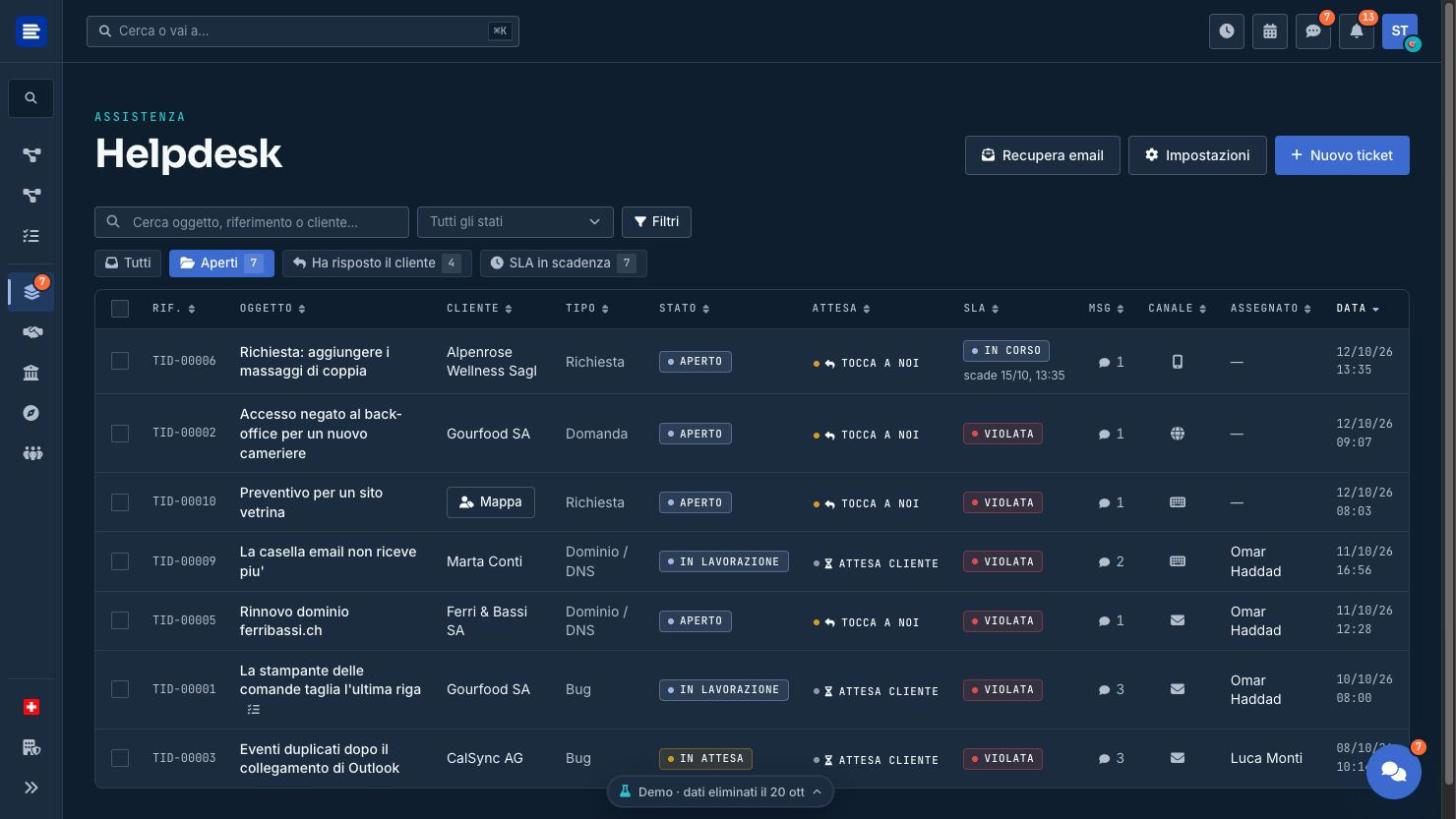Open the compass icon in sidebar
Image resolution: width=1456 pixels, height=819 pixels.
point(31,413)
